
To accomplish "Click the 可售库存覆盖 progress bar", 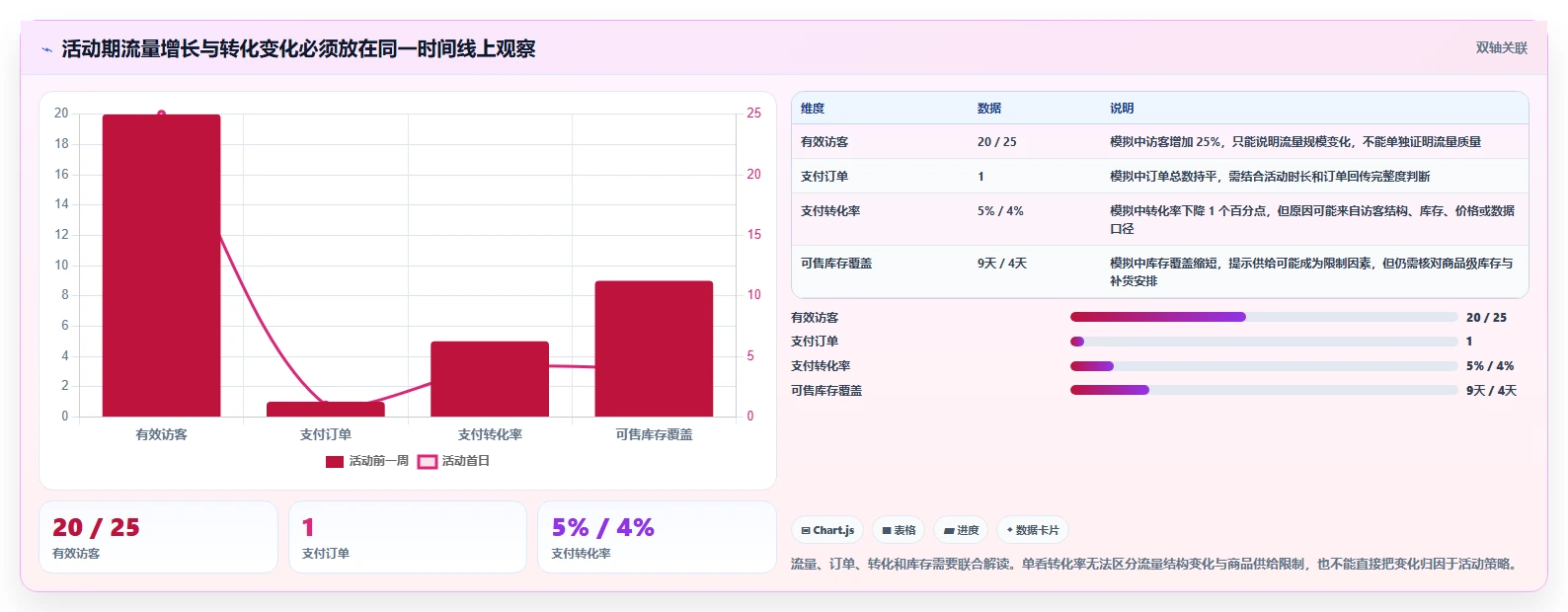I will click(x=1264, y=390).
